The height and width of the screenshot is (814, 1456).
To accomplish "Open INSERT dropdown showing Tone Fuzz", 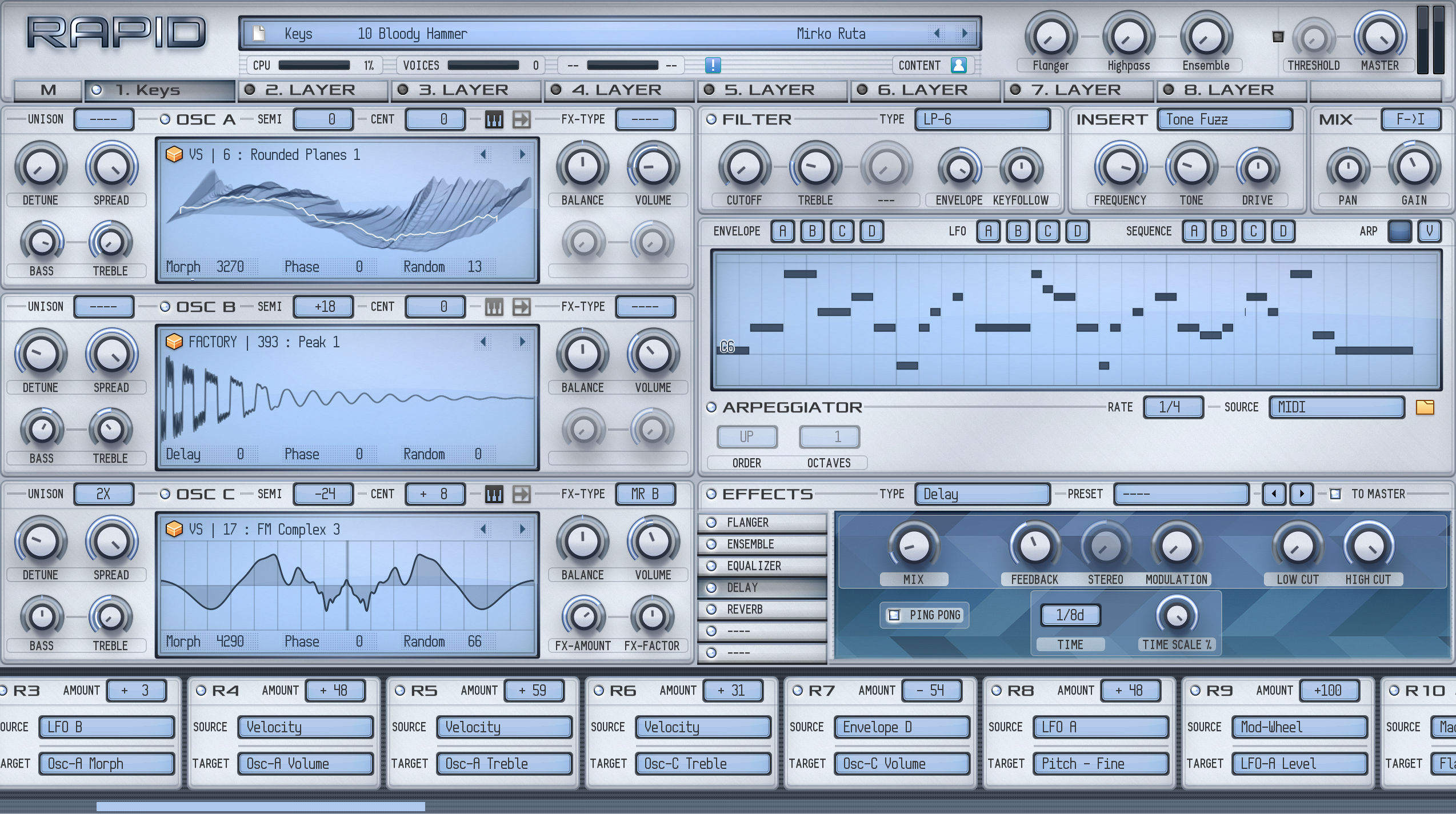I will click(x=1225, y=119).
